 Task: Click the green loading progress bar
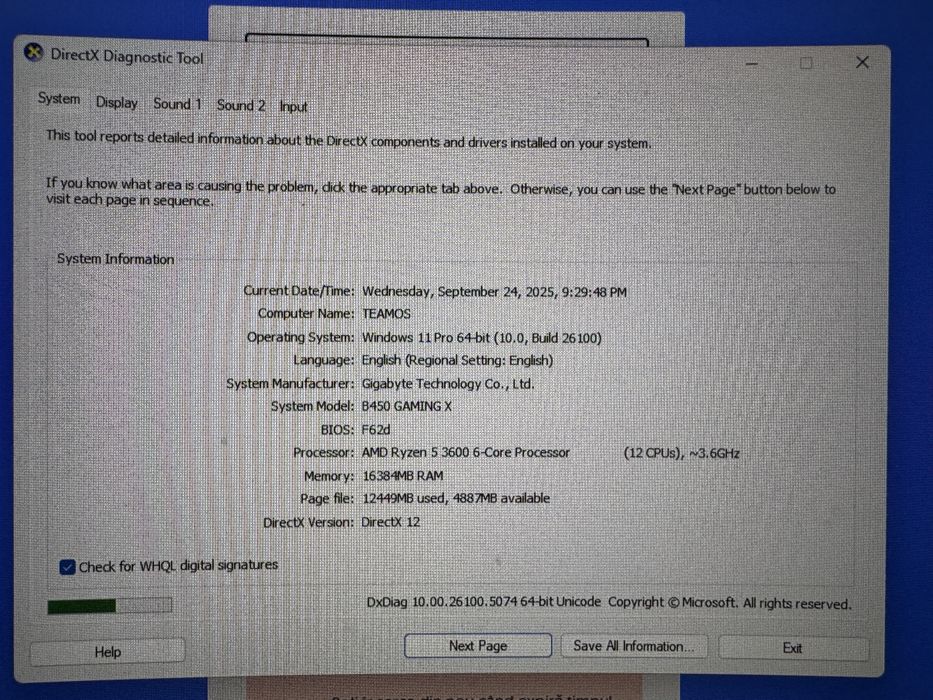[x=109, y=606]
